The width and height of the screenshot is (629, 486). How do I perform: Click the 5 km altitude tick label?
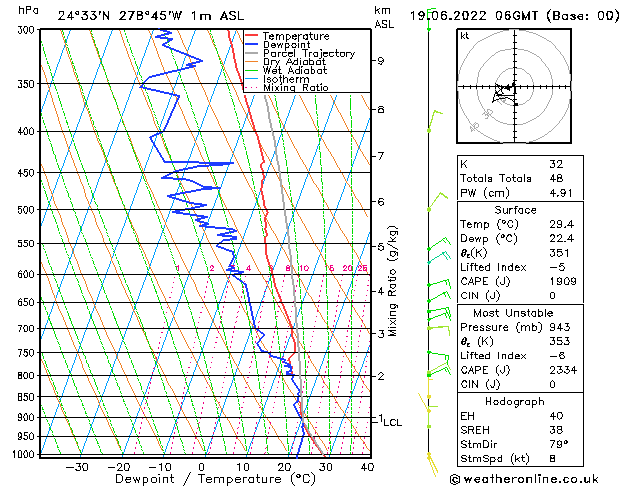tap(380, 247)
